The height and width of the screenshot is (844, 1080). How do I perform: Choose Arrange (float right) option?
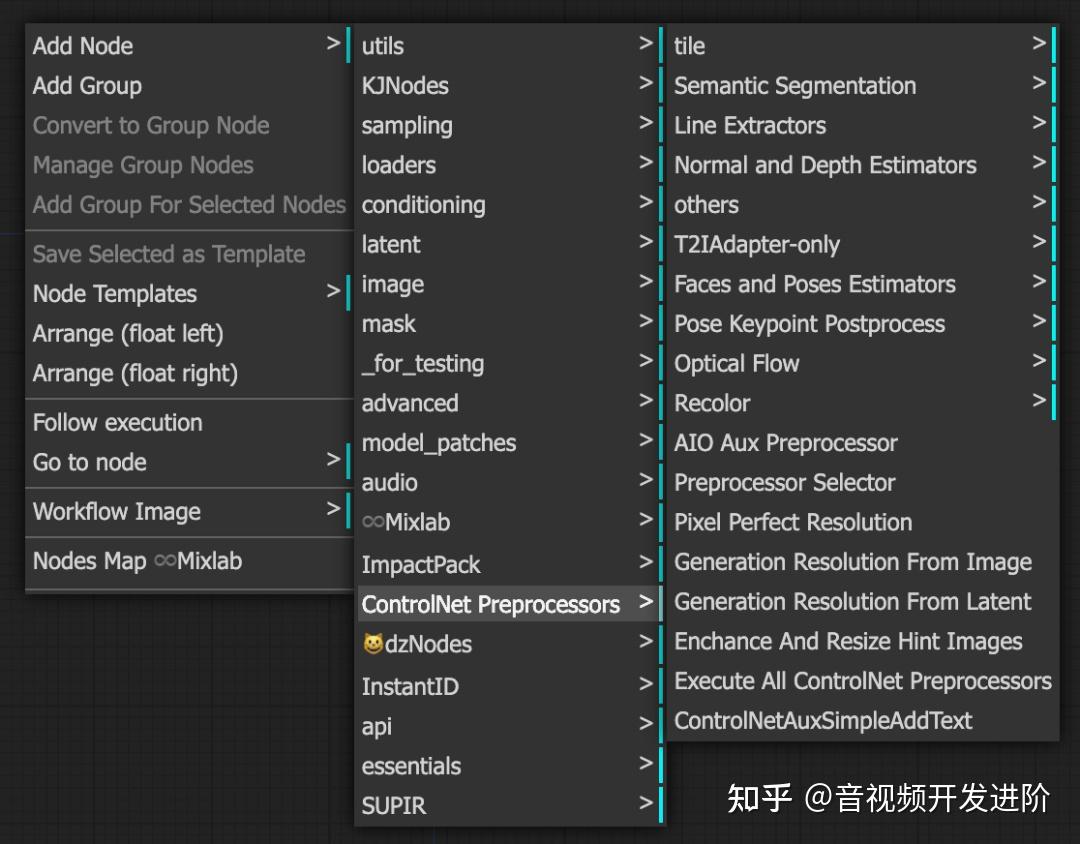point(135,374)
